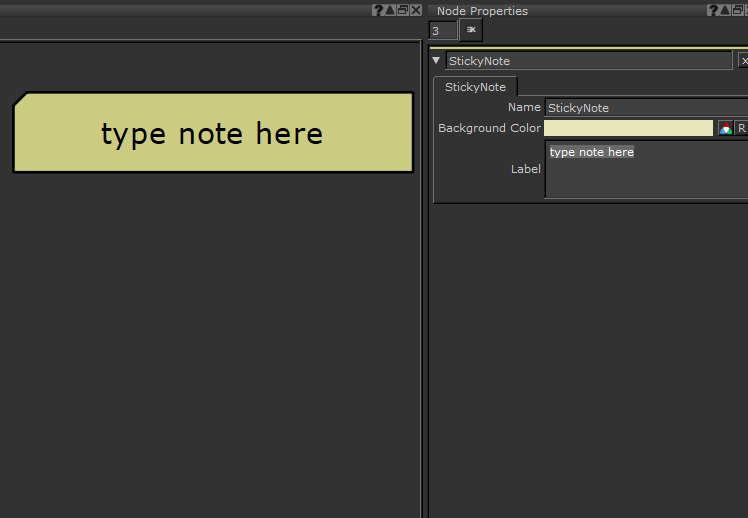Image resolution: width=748 pixels, height=518 pixels.
Task: Float the Node Properties pane
Action: (x=738, y=10)
